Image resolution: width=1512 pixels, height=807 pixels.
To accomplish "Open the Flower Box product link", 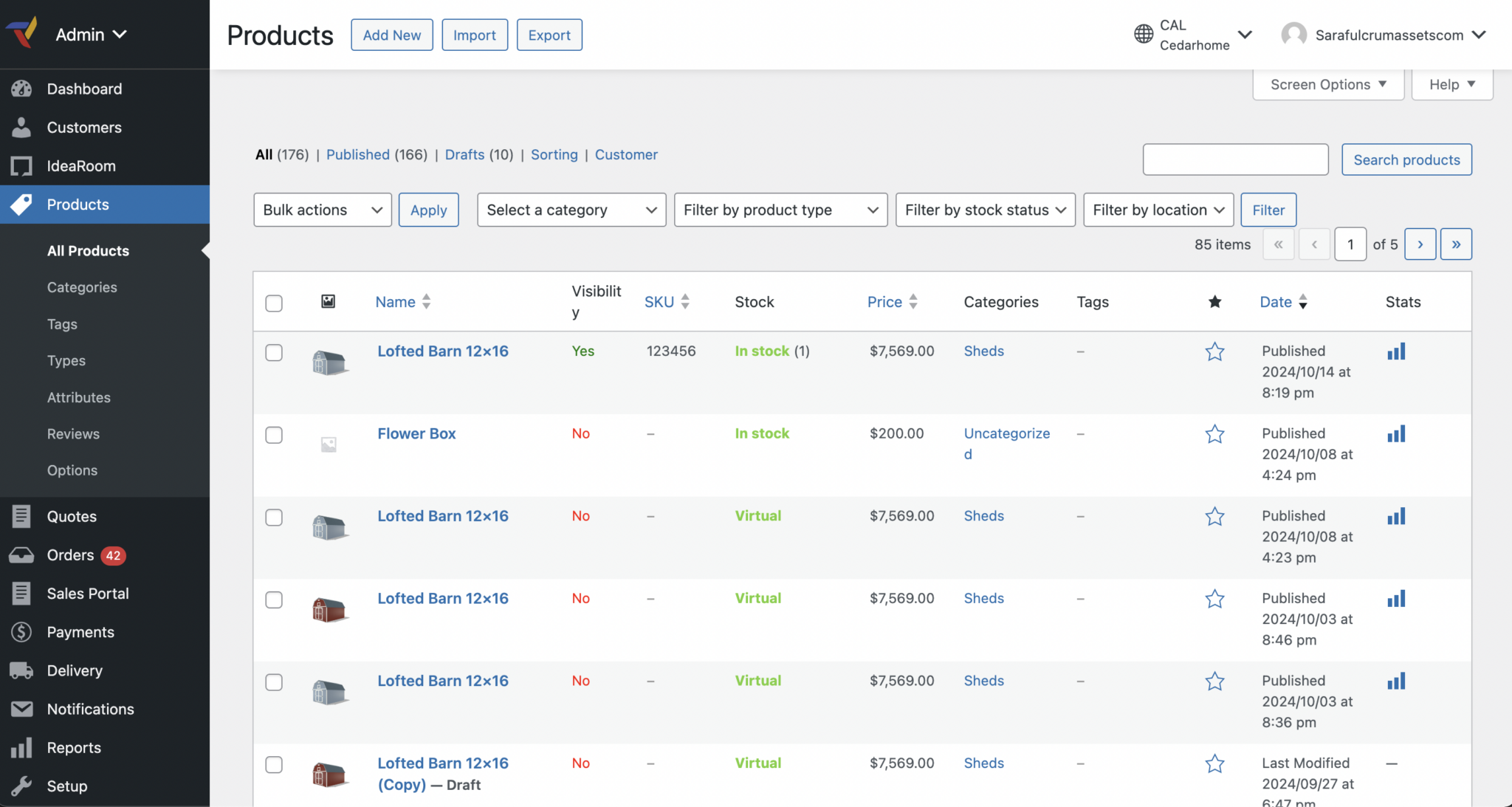I will tap(416, 433).
